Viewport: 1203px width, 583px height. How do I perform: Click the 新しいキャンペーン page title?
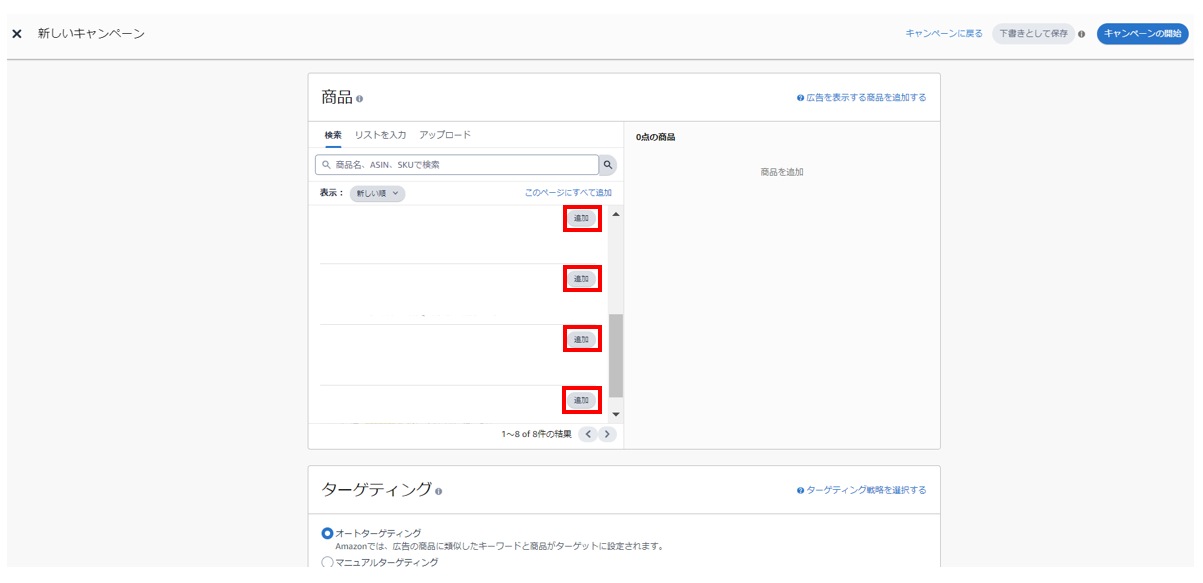pos(91,34)
